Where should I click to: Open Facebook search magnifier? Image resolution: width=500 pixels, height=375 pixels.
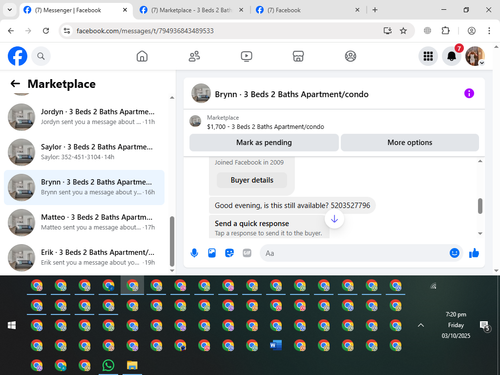pos(41,56)
